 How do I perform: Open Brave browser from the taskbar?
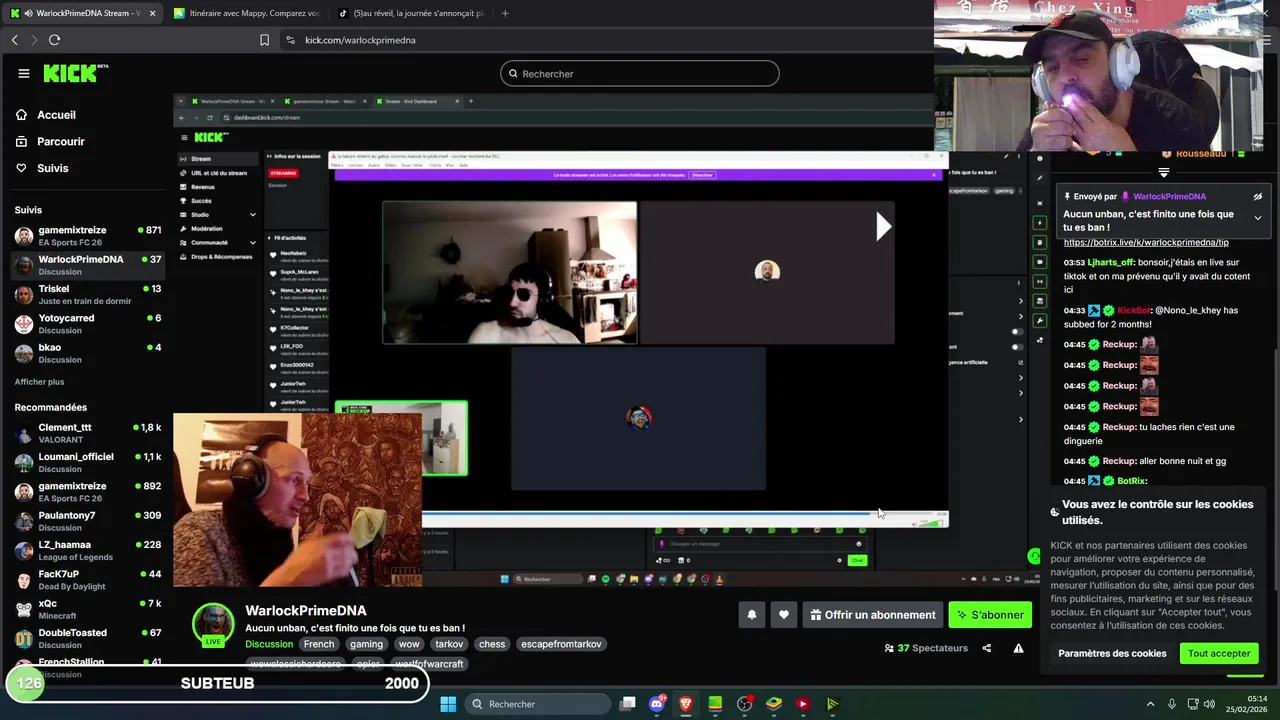pos(686,704)
